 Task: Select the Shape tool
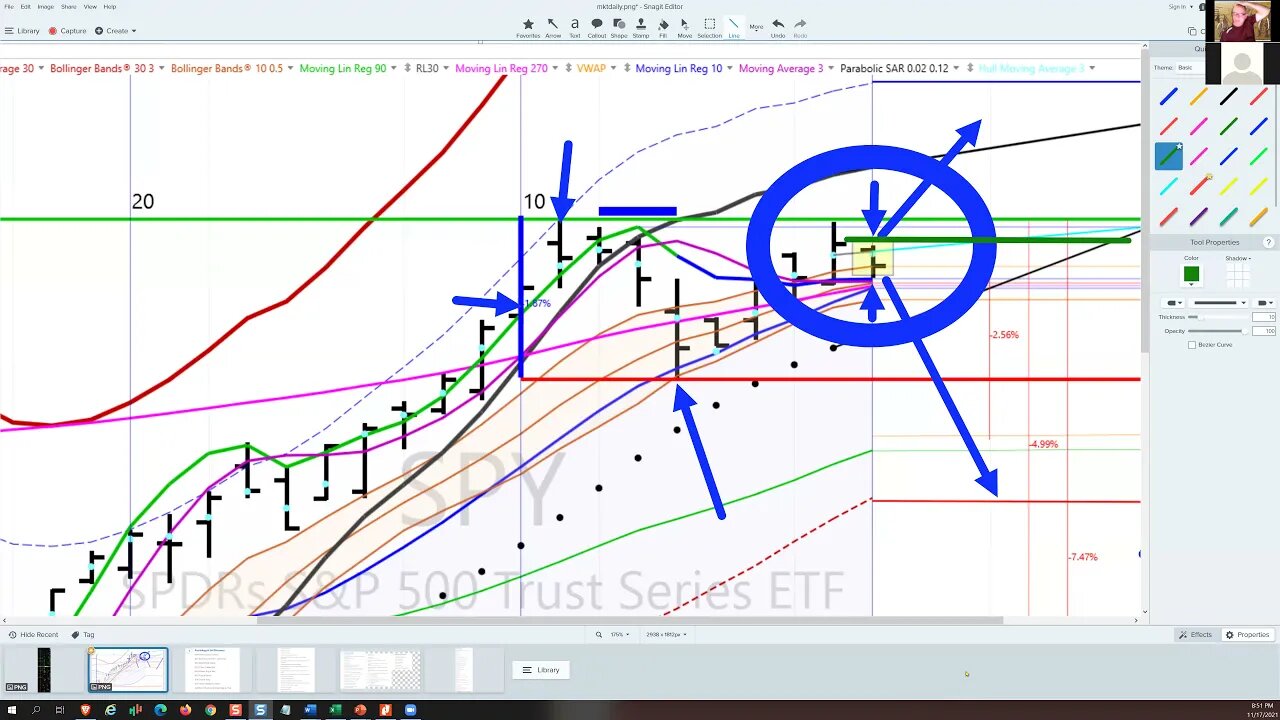(619, 27)
